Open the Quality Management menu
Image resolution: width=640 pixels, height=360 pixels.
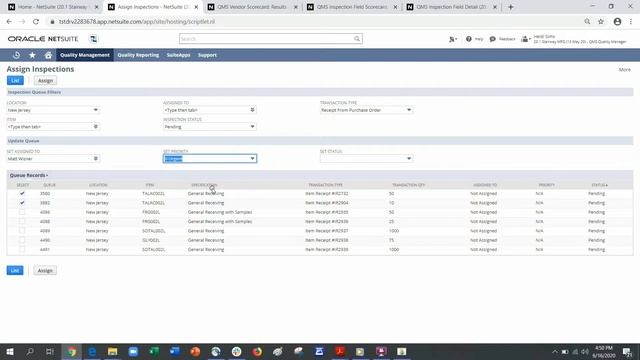coord(85,55)
